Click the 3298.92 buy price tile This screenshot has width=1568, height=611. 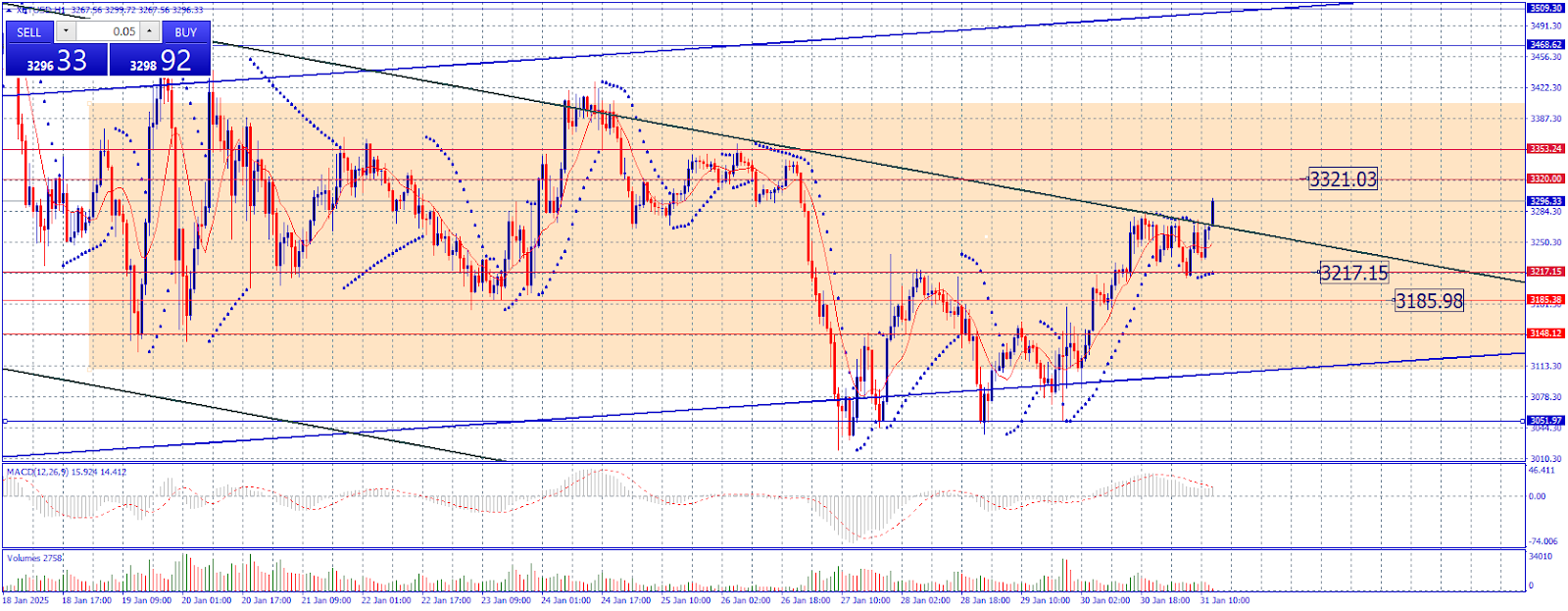[160, 60]
